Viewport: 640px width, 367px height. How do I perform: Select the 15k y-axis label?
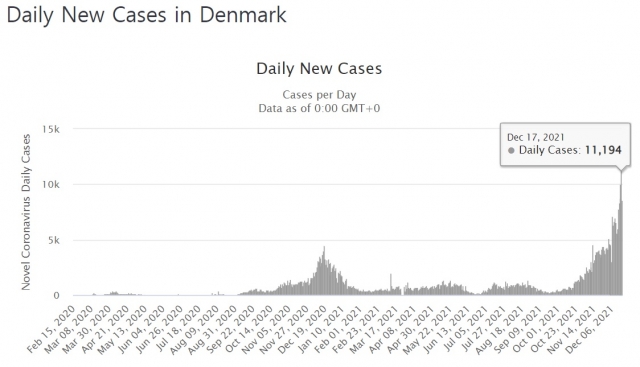(x=51, y=129)
